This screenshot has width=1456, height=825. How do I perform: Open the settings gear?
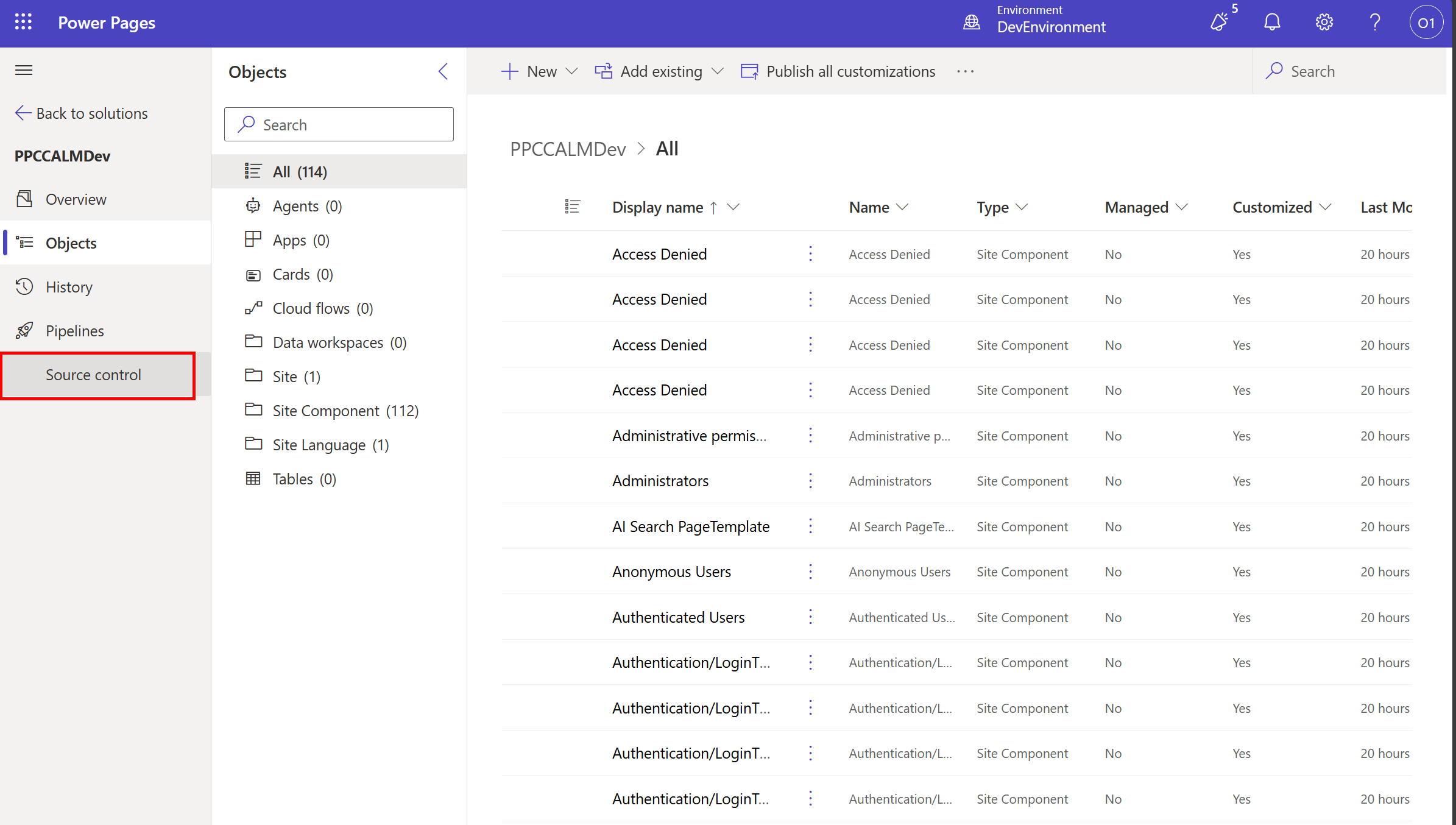click(x=1324, y=22)
